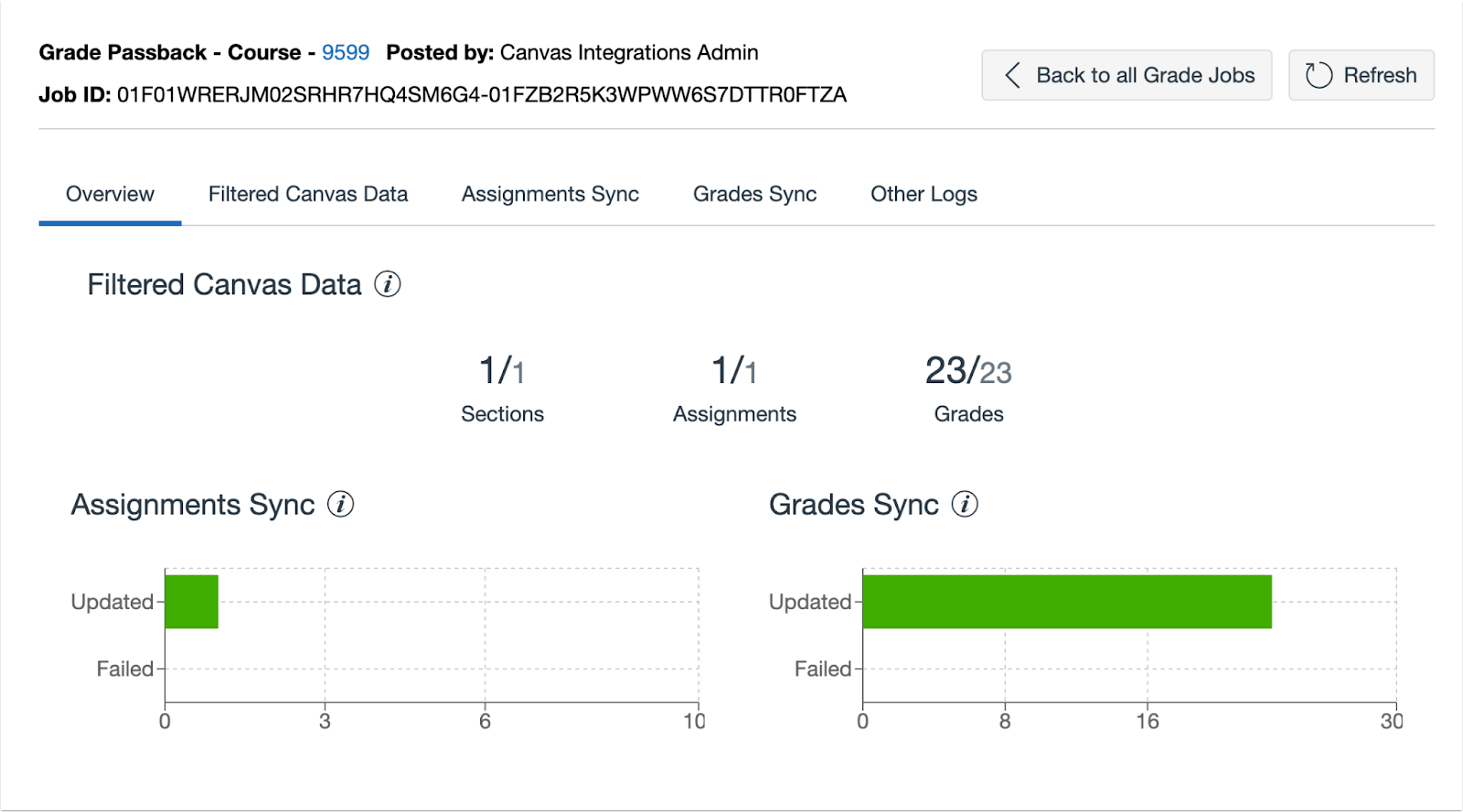Click the Assignments Sync info icon
The image size is (1463, 812).
341,504
